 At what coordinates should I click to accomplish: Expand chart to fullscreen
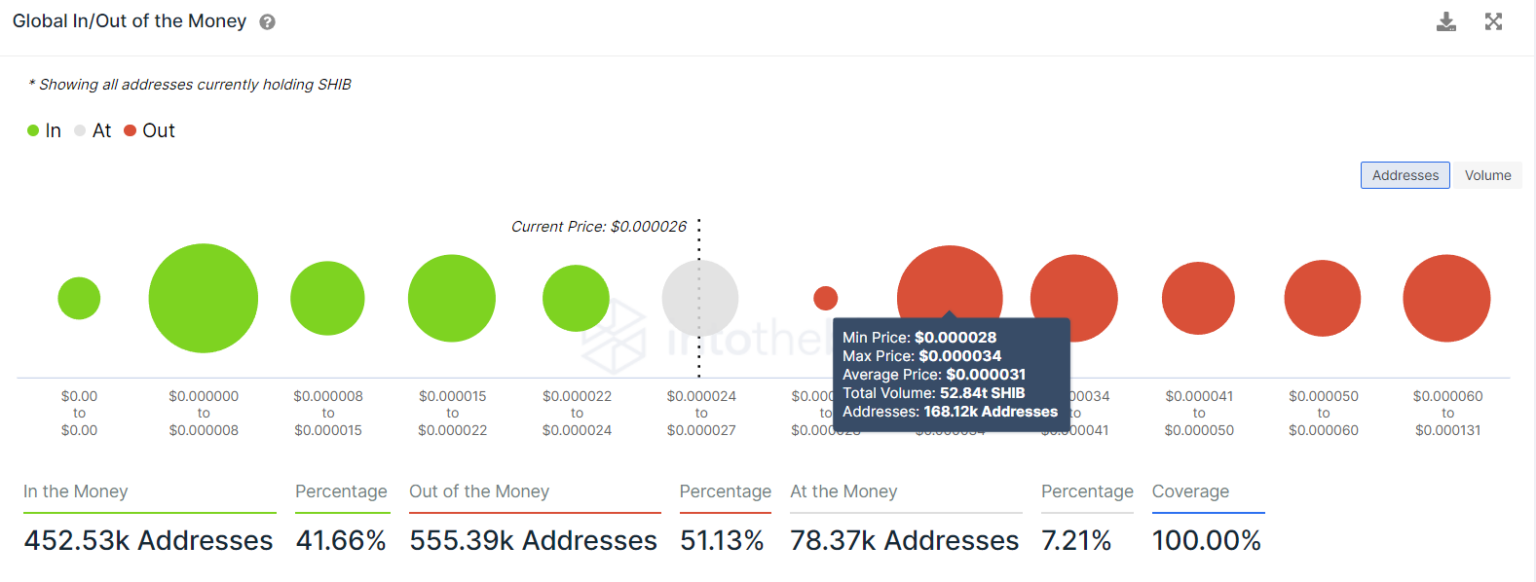[1493, 22]
